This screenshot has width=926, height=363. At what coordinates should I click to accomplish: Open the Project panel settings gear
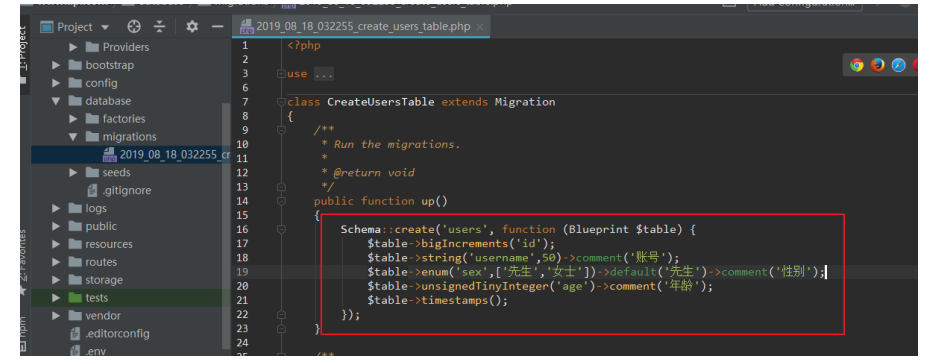[x=191, y=27]
